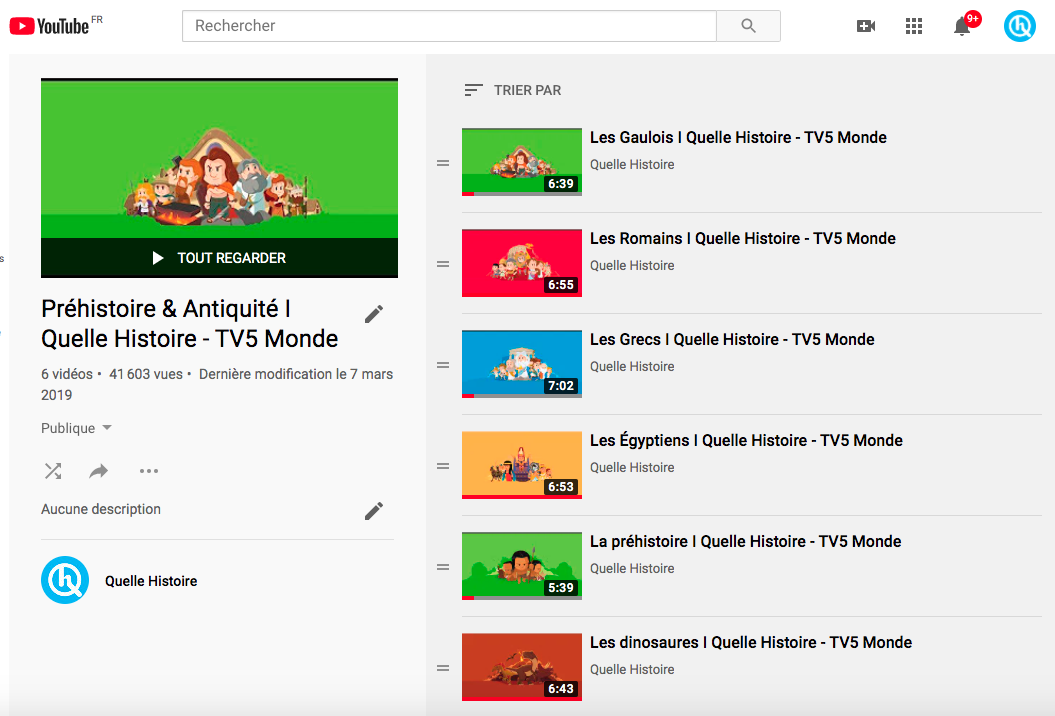Click the Aucune description text
Viewport: 1055px width, 716px height.
click(x=101, y=509)
